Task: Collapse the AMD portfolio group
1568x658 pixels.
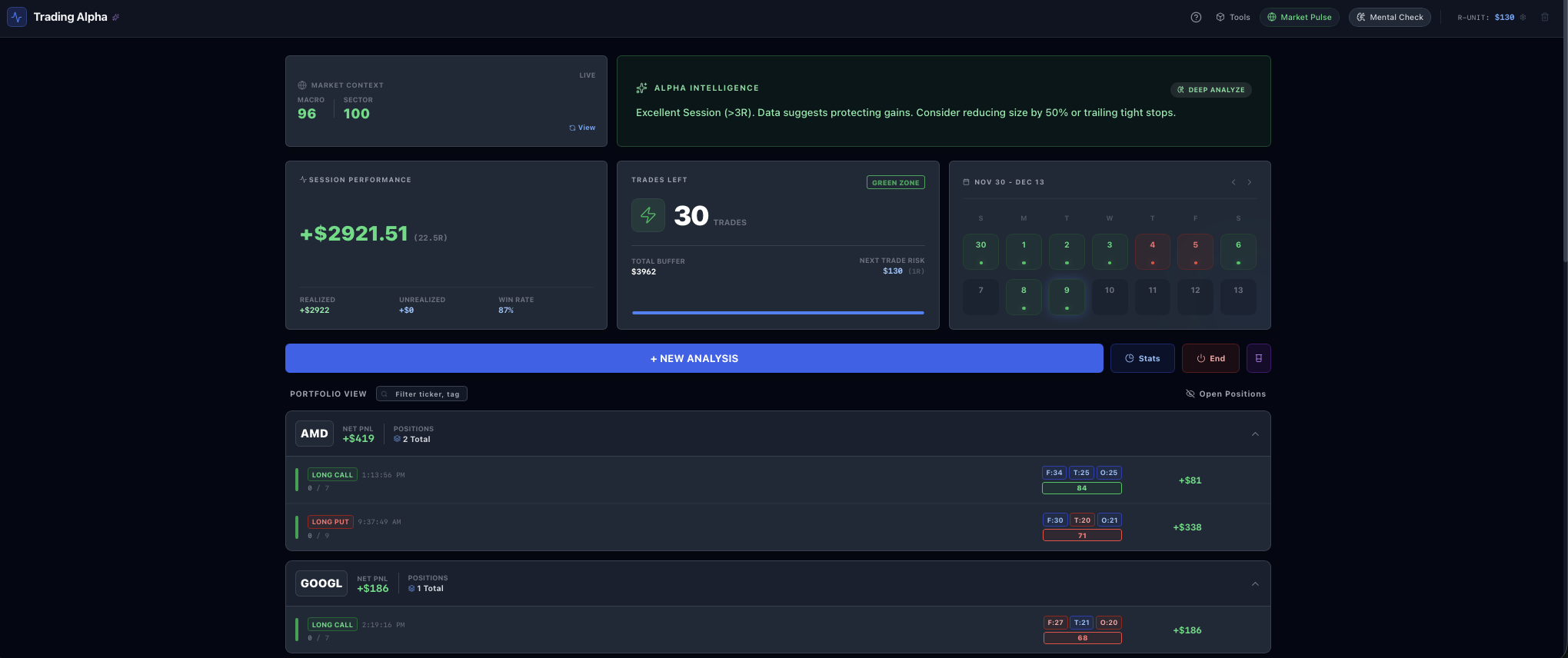Action: 1255,434
